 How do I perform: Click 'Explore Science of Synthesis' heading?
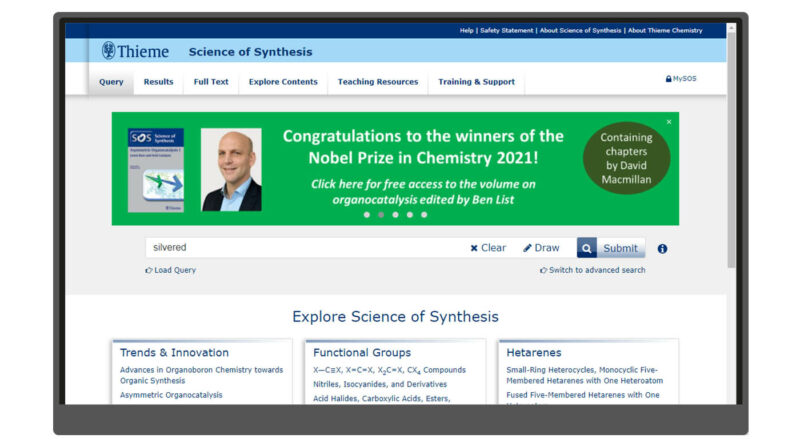click(395, 316)
